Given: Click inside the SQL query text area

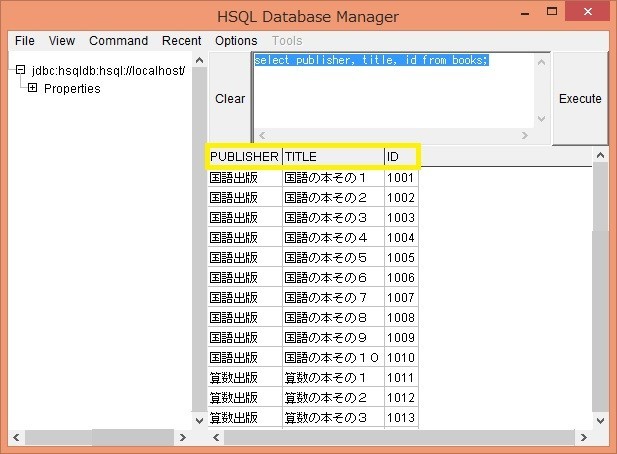Looking at the screenshot, I should 393,90.
